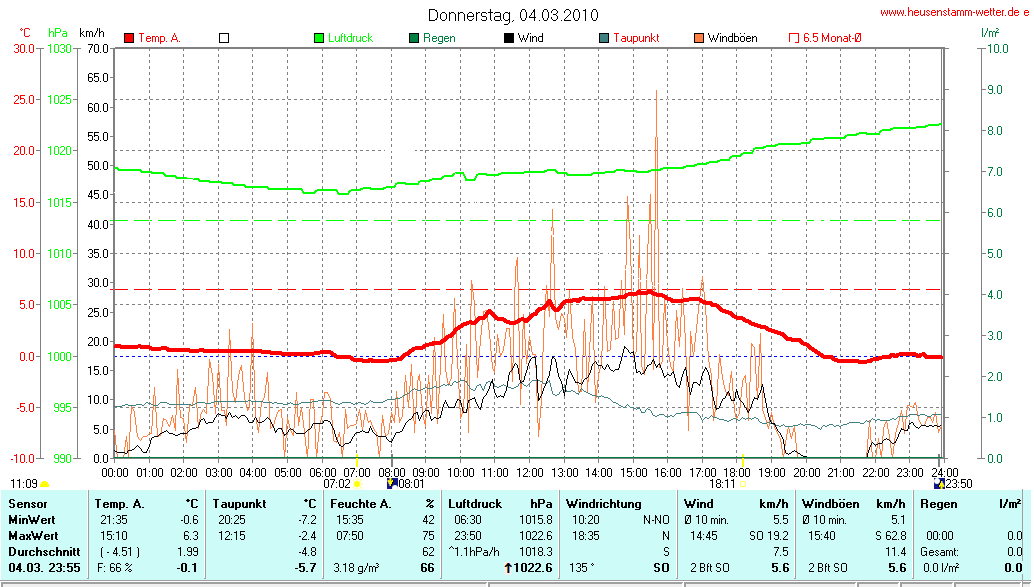Image resolution: width=1034 pixels, height=587 pixels.
Task: Click the 6.5 Monat-Ø legend marker
Action: [794, 38]
